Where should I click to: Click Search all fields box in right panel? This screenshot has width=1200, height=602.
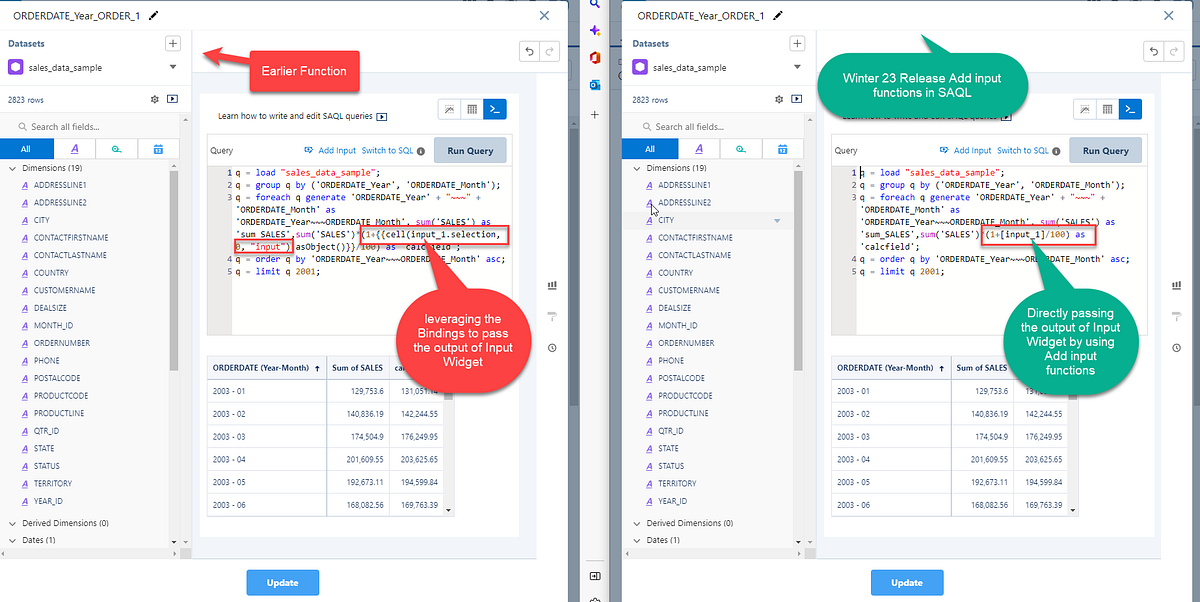[x=718, y=127]
